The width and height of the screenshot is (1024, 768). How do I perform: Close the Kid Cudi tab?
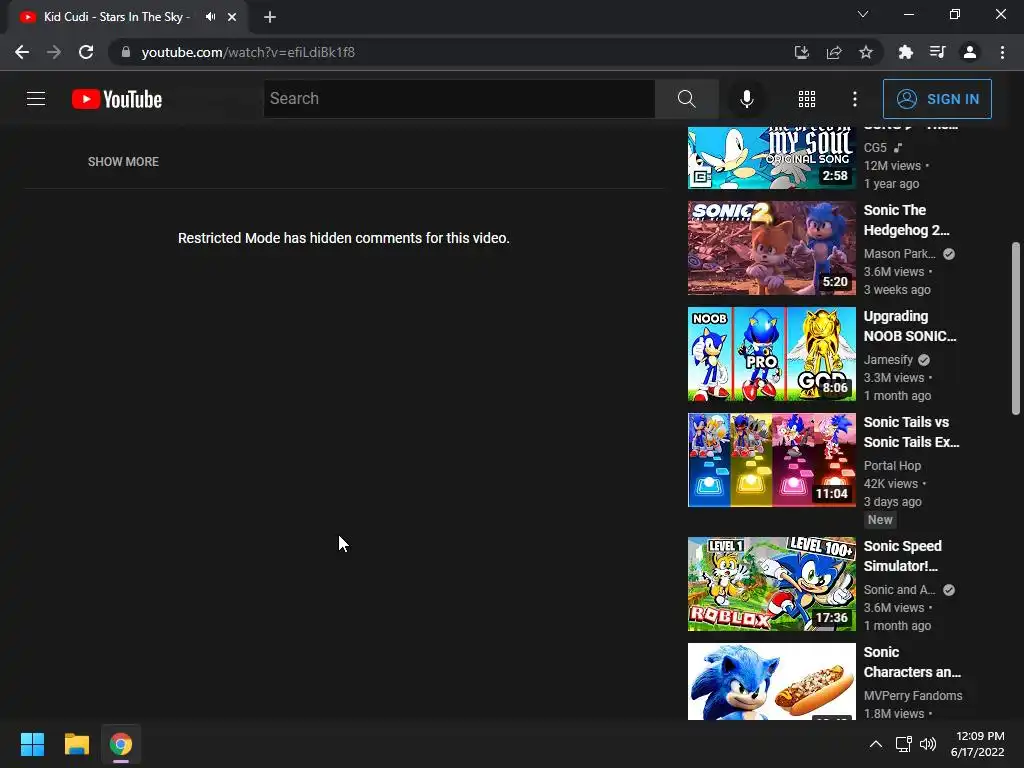[x=232, y=17]
